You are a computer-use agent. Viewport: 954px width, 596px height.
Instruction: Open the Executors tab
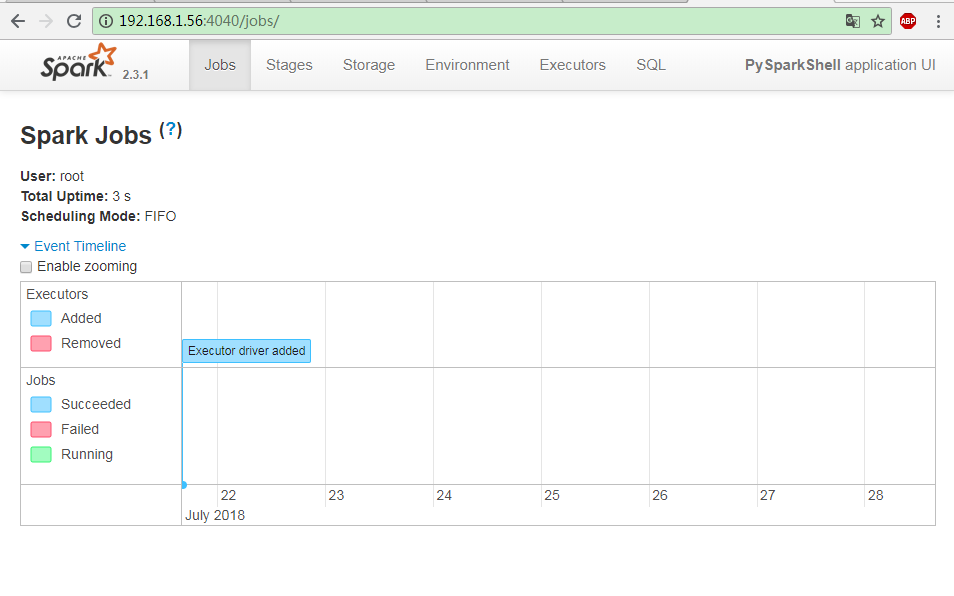[x=572, y=65]
